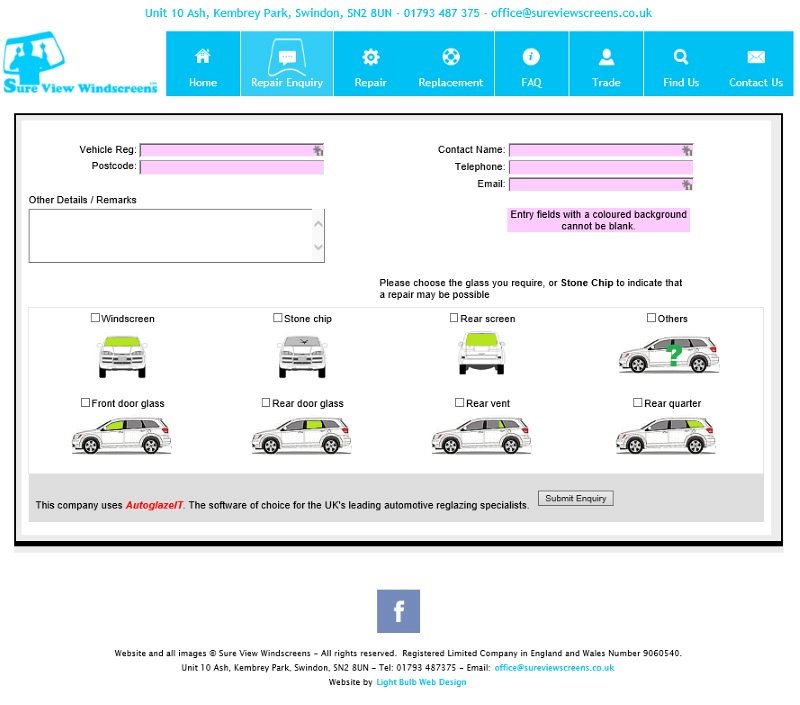Click the windscreen car illustration
Viewport: 800px width, 705px height.
122,354
